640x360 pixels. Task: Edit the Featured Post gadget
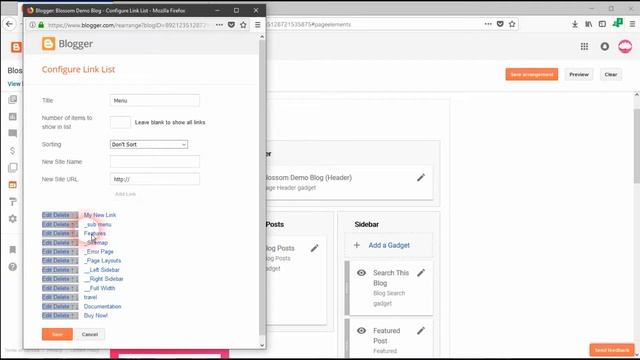[x=421, y=331]
